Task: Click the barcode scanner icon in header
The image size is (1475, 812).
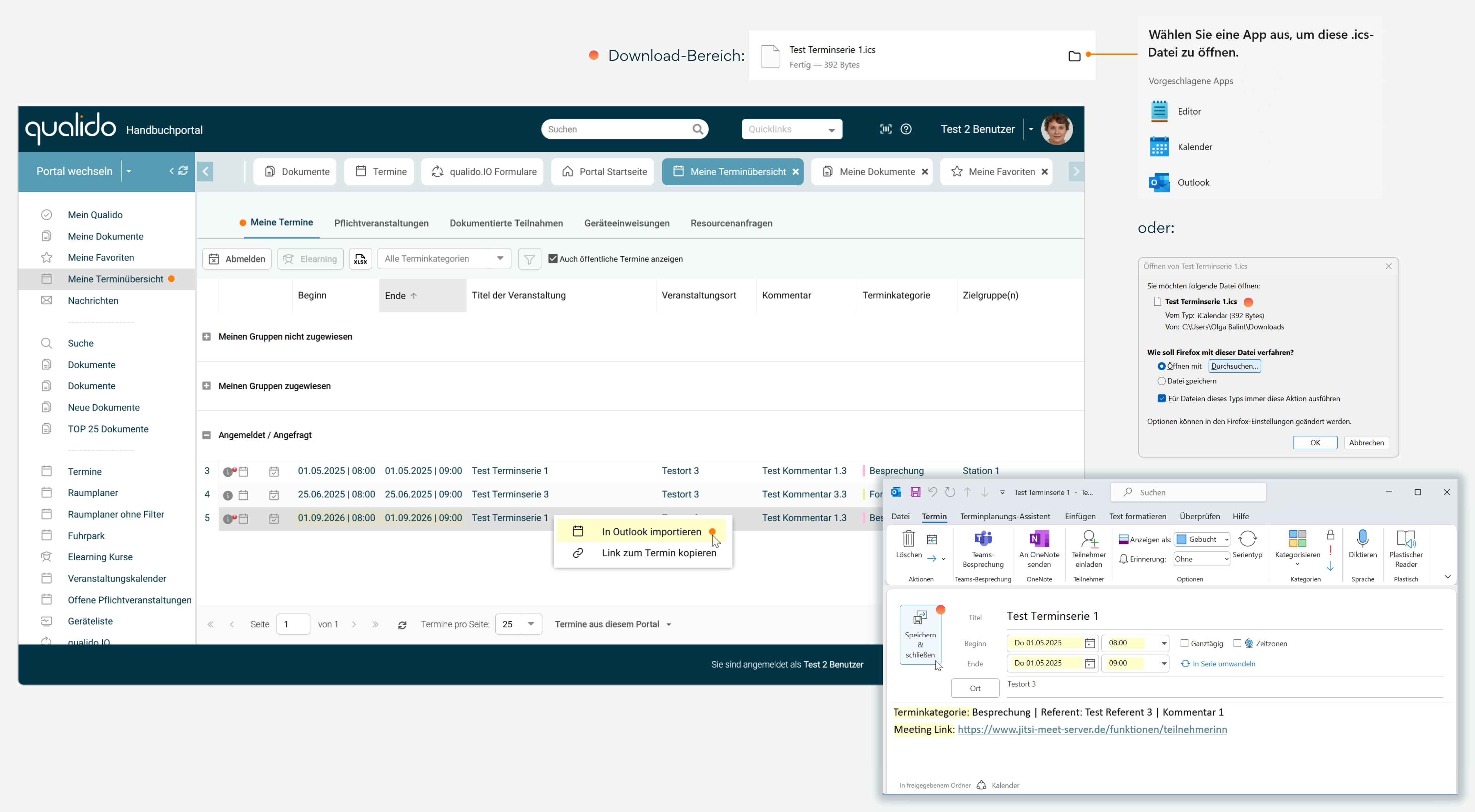Action: (886, 129)
